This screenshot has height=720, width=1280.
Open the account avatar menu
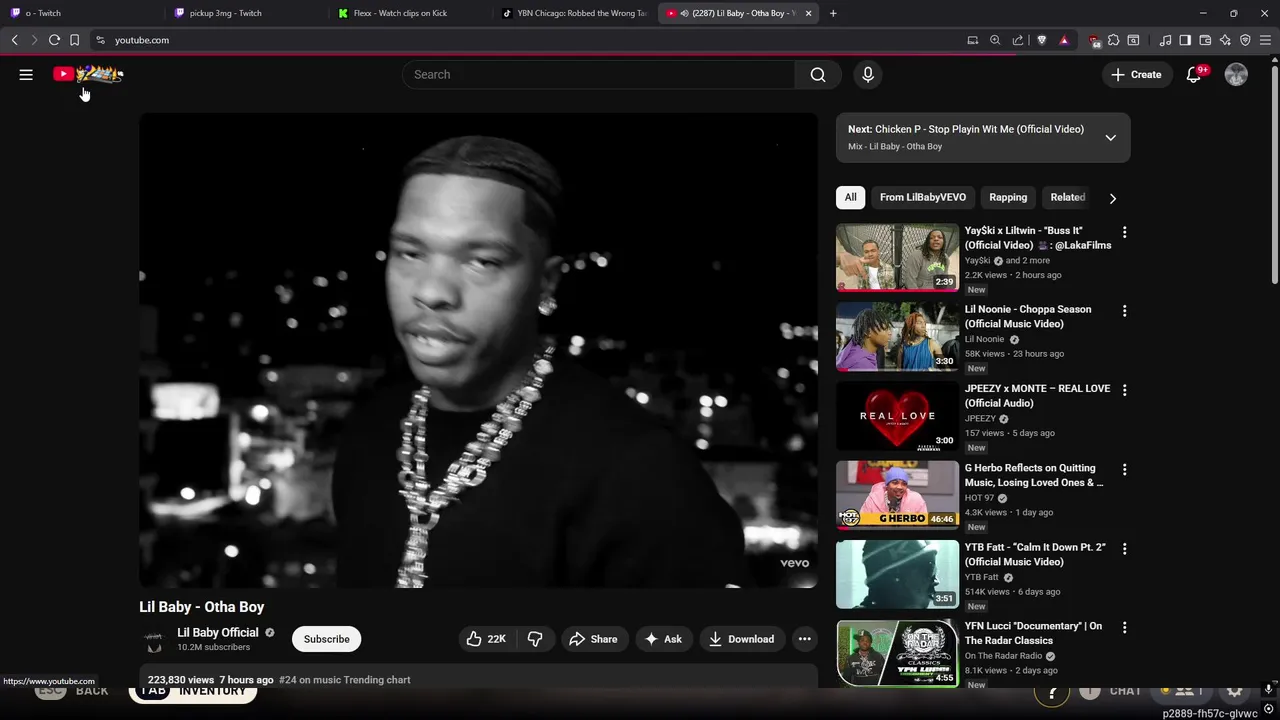1236,74
